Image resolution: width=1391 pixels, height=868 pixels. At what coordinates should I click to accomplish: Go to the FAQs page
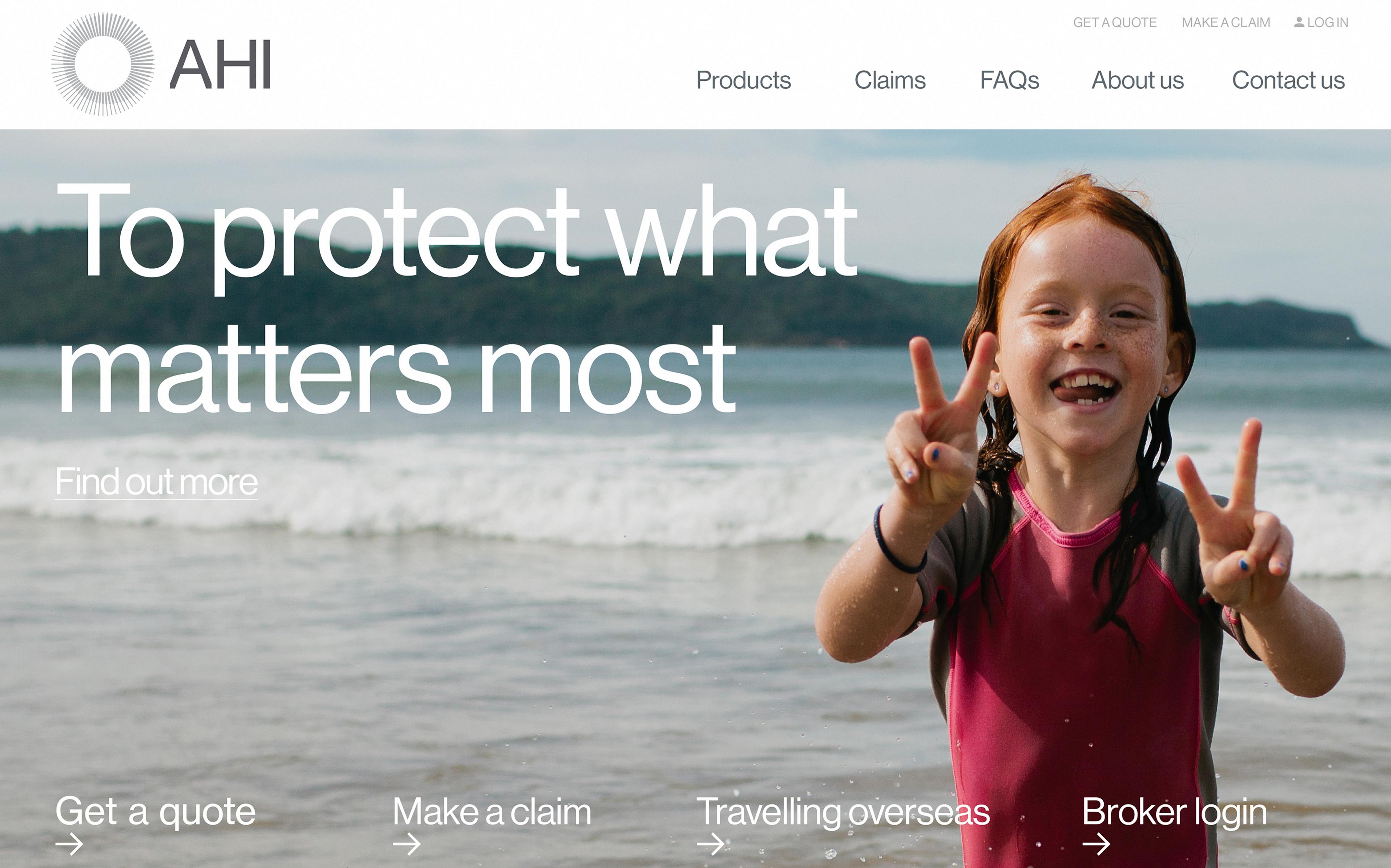click(1009, 80)
